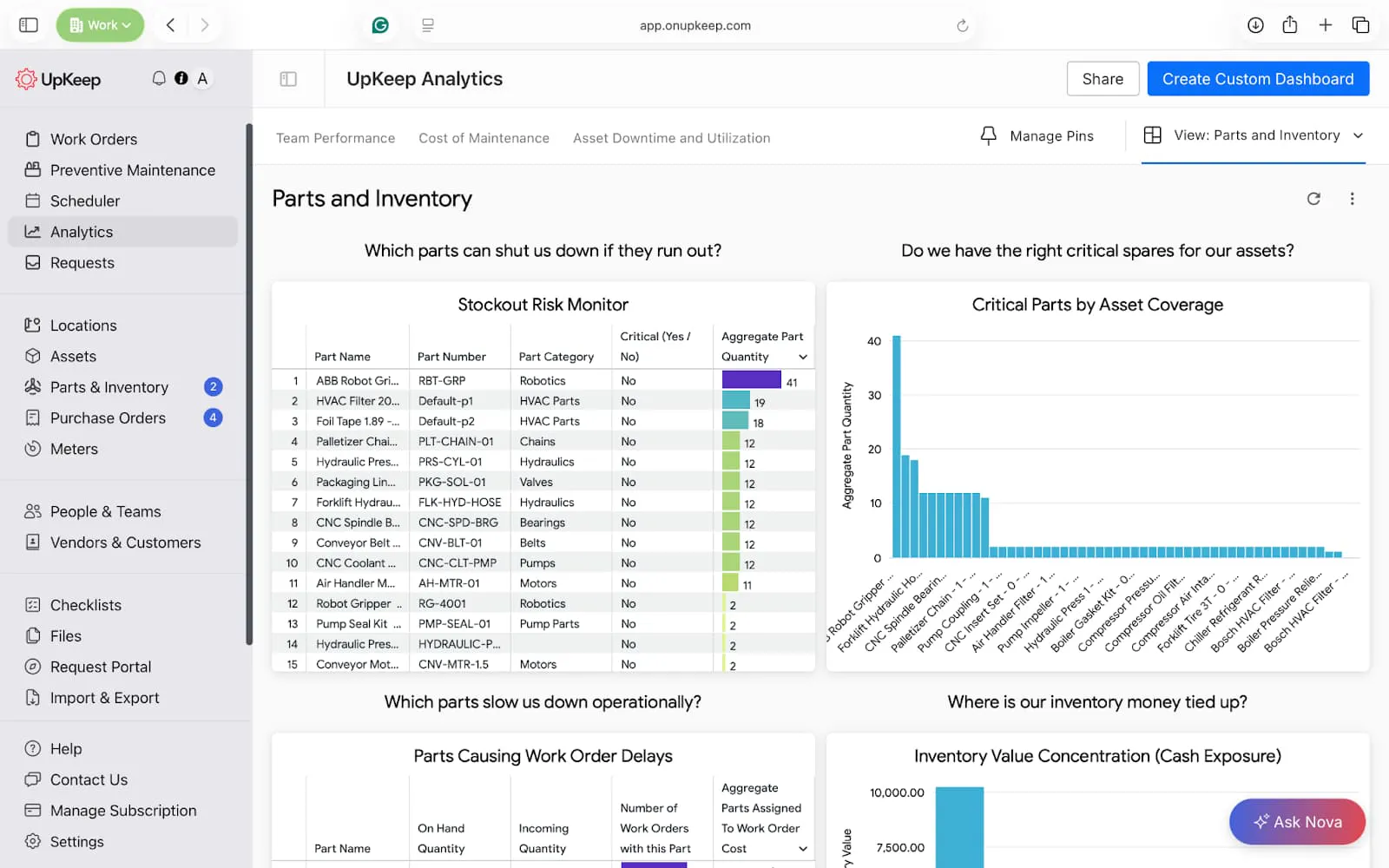Open browser downloads icon
The height and width of the screenshot is (868, 1389).
[x=1255, y=25]
